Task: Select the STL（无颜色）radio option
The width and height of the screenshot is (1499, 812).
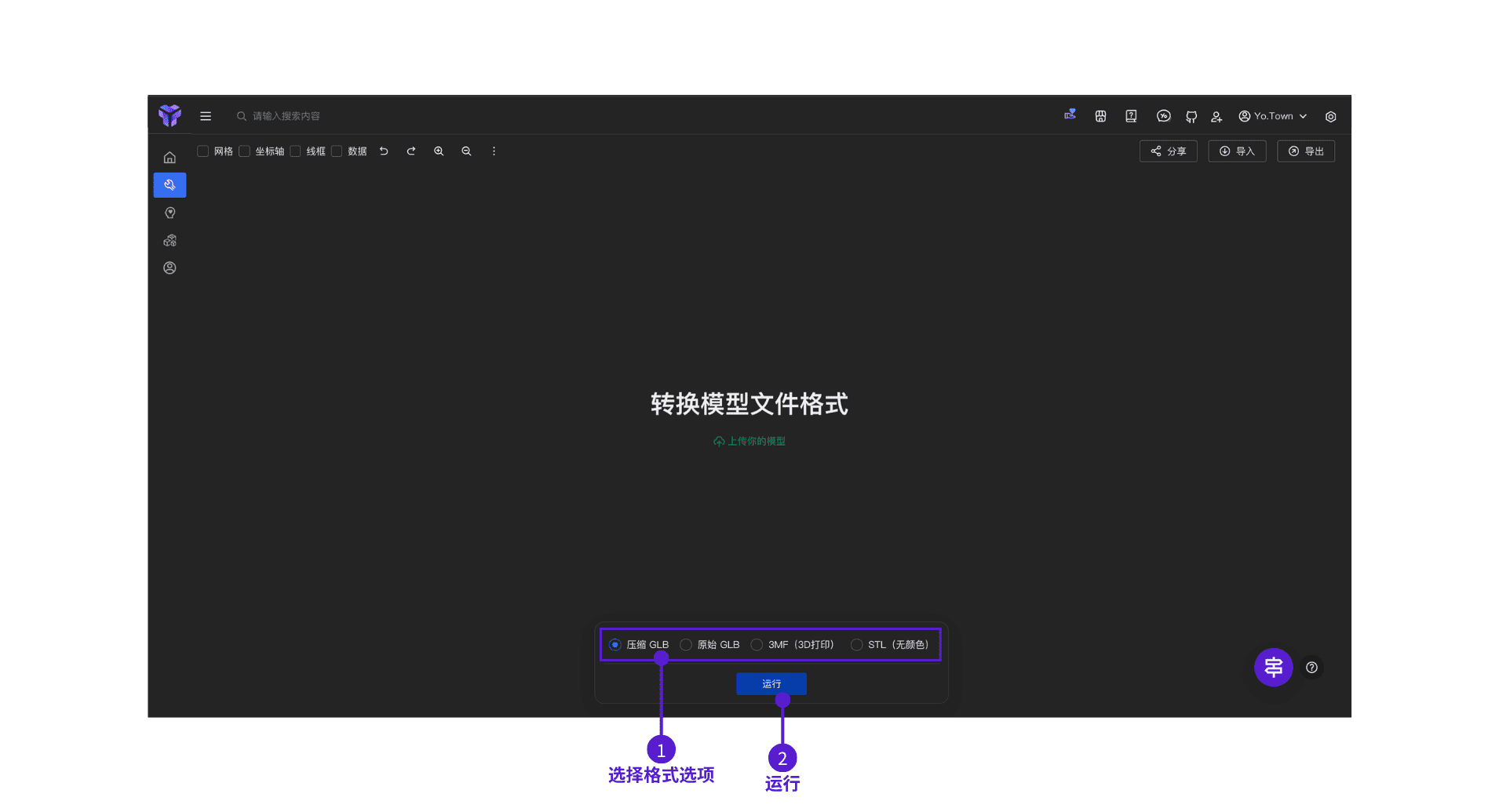Action: (x=856, y=645)
